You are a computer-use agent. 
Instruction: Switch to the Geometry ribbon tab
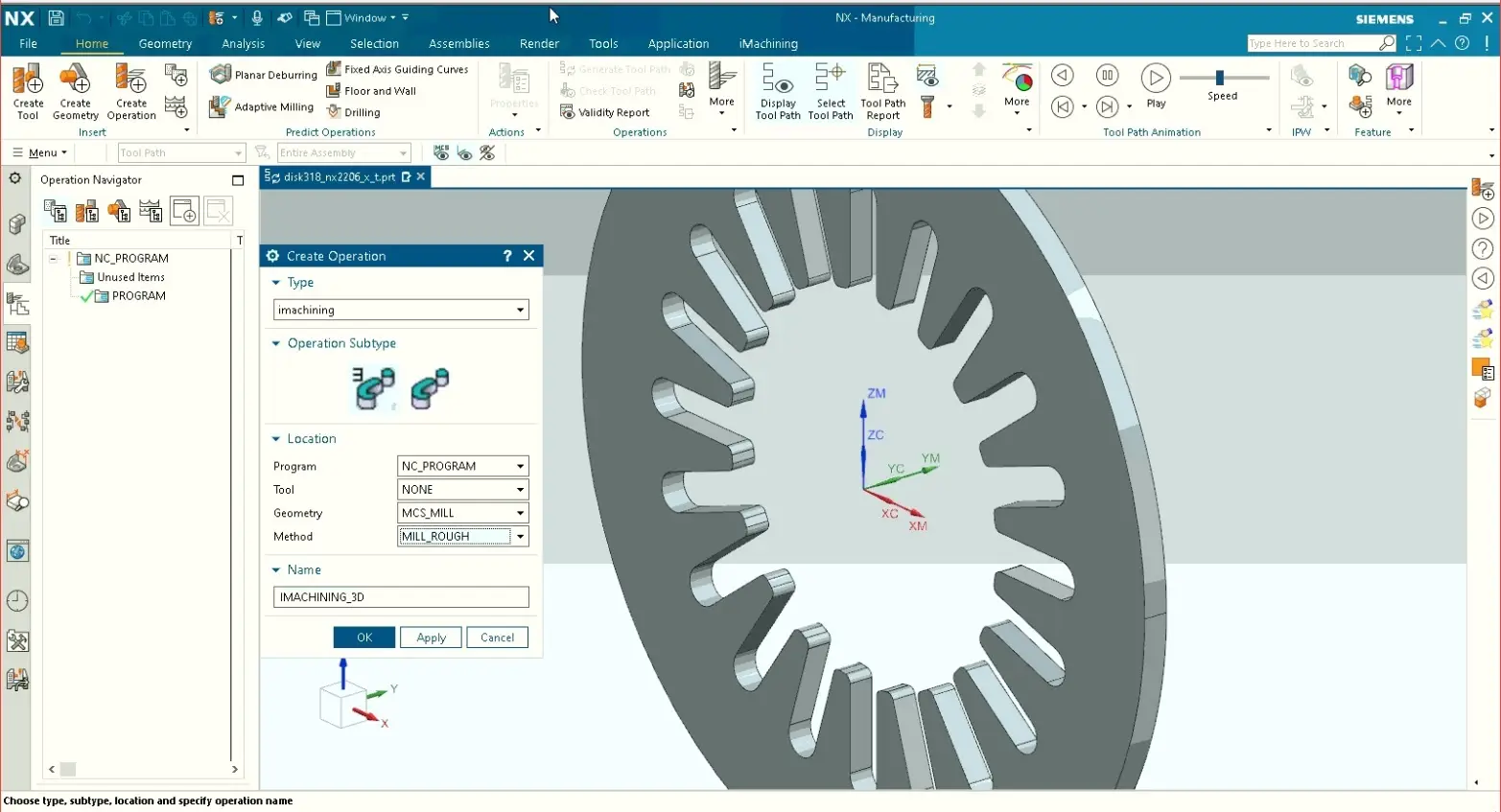point(165,43)
